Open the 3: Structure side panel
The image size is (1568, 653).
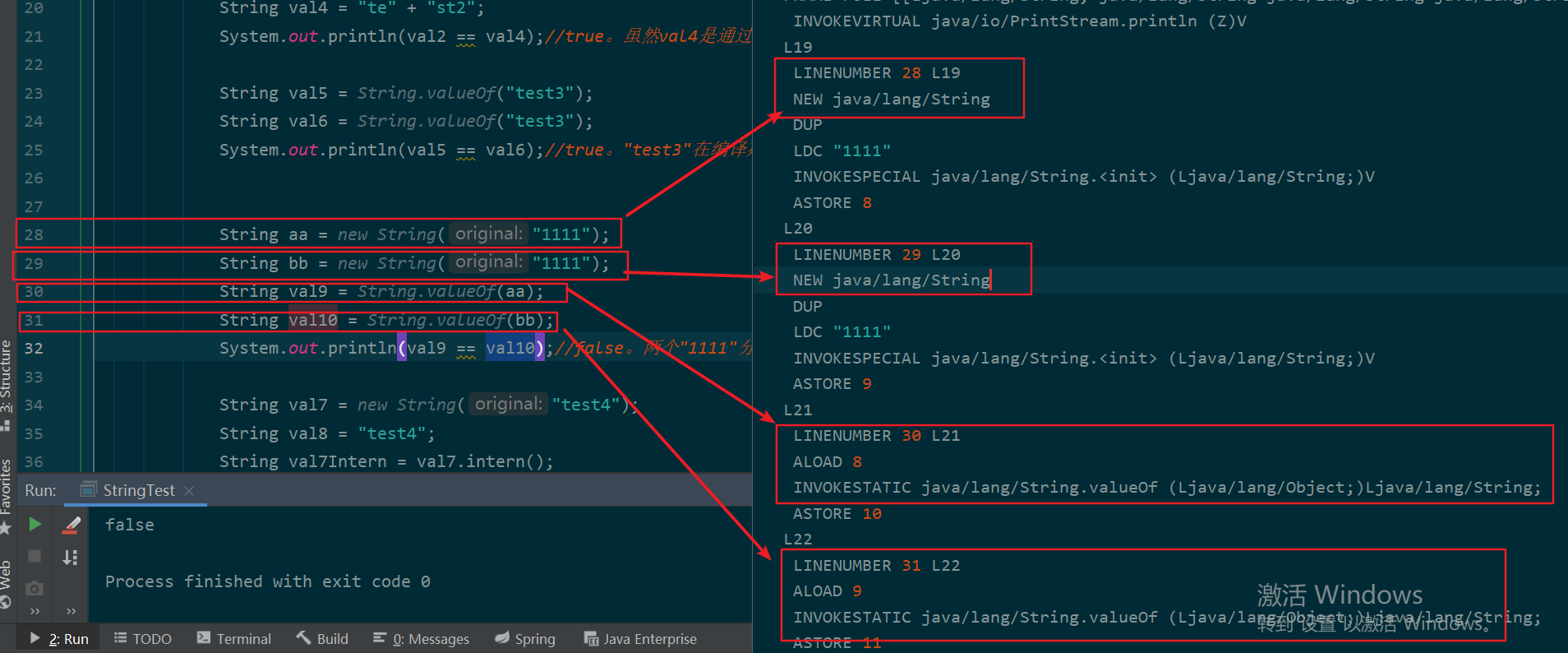(7, 382)
